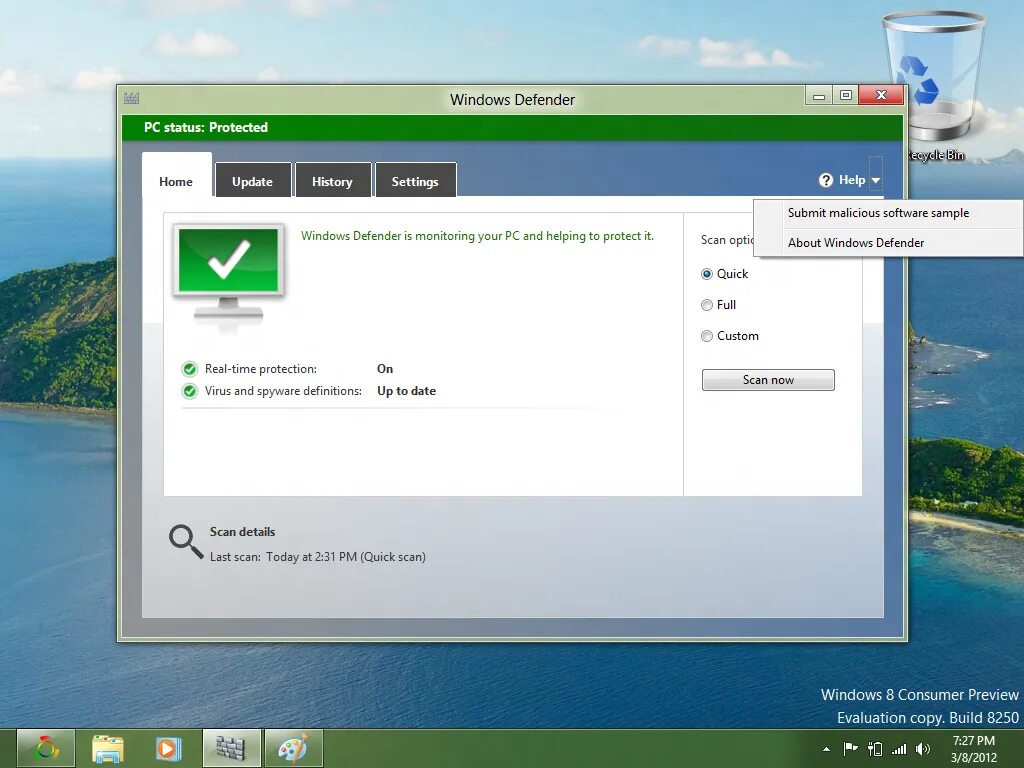This screenshot has width=1024, height=768.
Task: Click the 'Up to date' definitions value
Action: click(x=406, y=391)
